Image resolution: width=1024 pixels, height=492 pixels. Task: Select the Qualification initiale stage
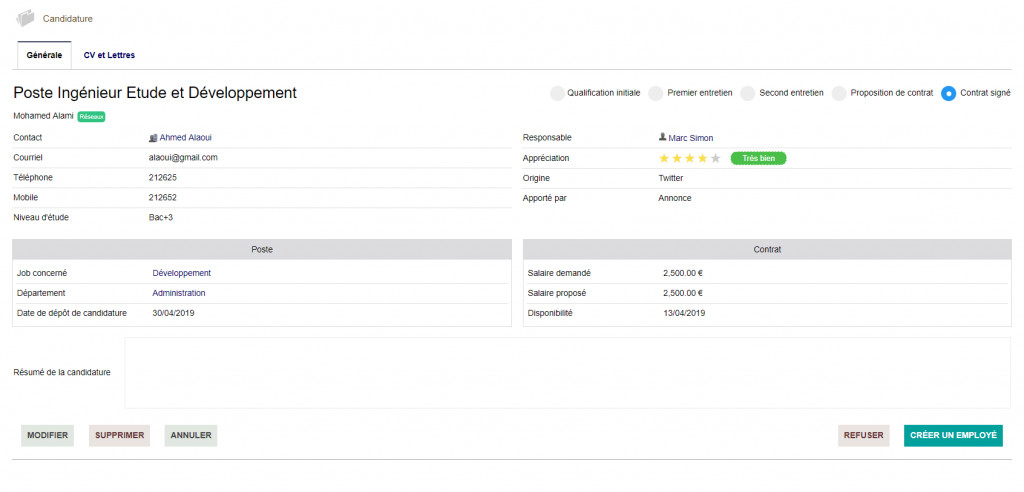tap(557, 93)
